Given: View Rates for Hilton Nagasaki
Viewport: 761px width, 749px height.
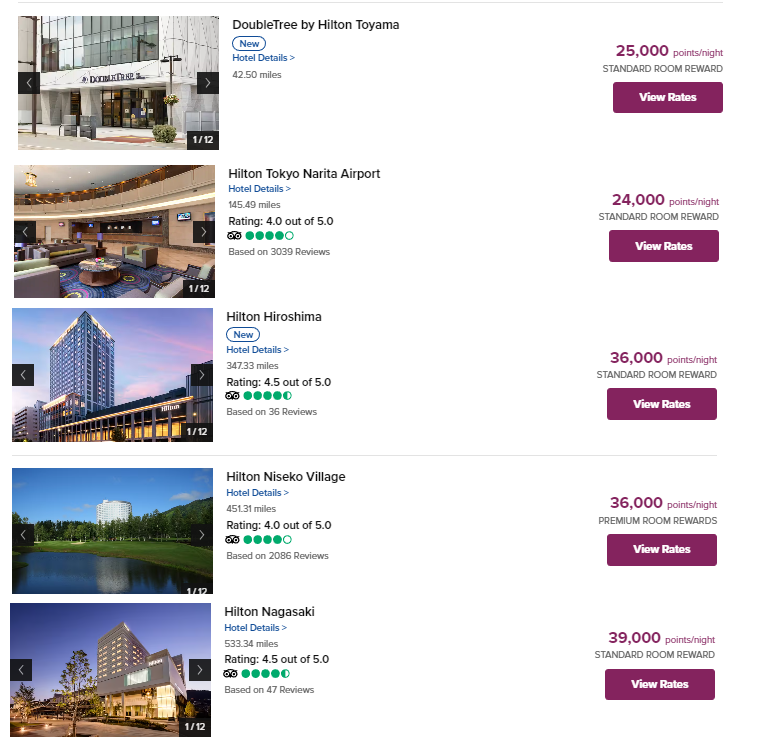Looking at the screenshot, I should [x=659, y=684].
